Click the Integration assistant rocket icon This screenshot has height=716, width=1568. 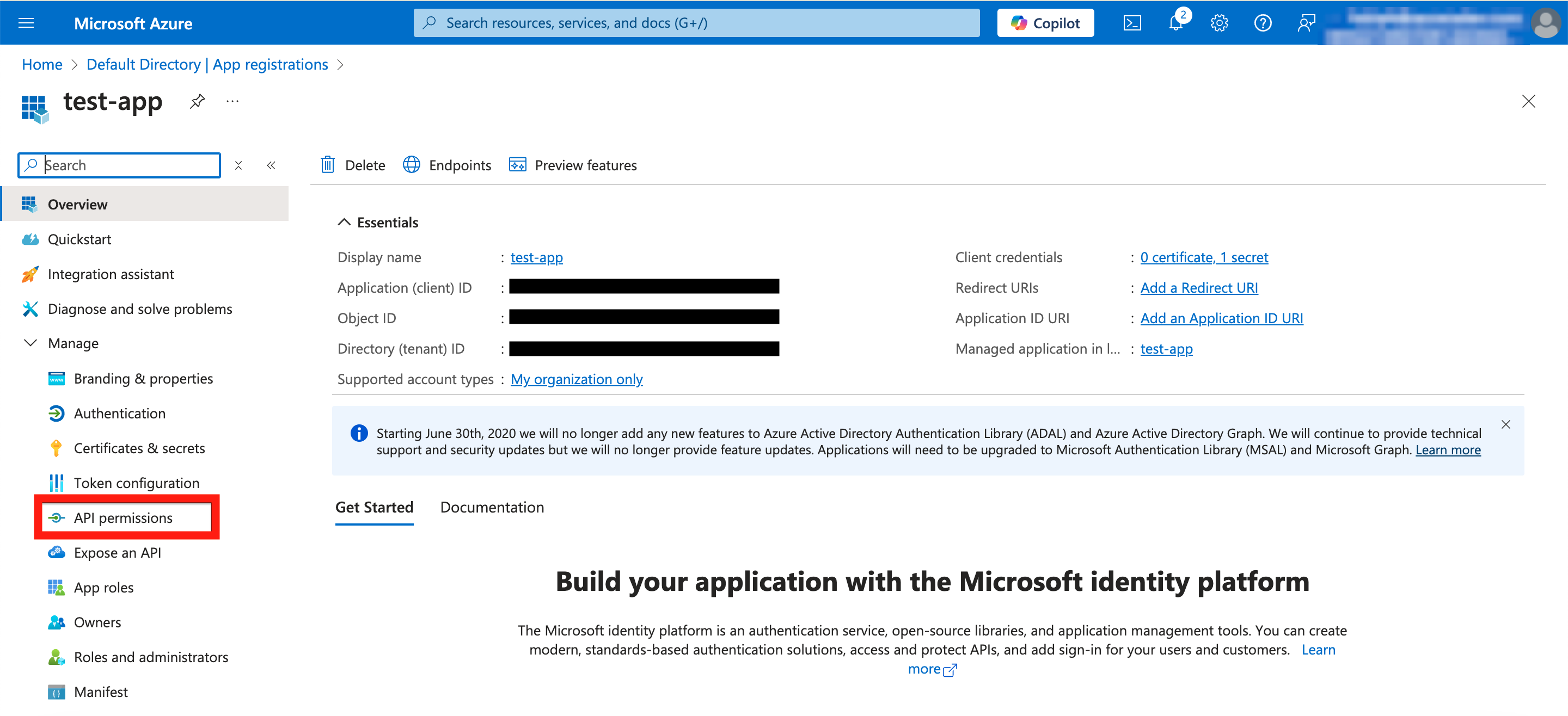30,274
